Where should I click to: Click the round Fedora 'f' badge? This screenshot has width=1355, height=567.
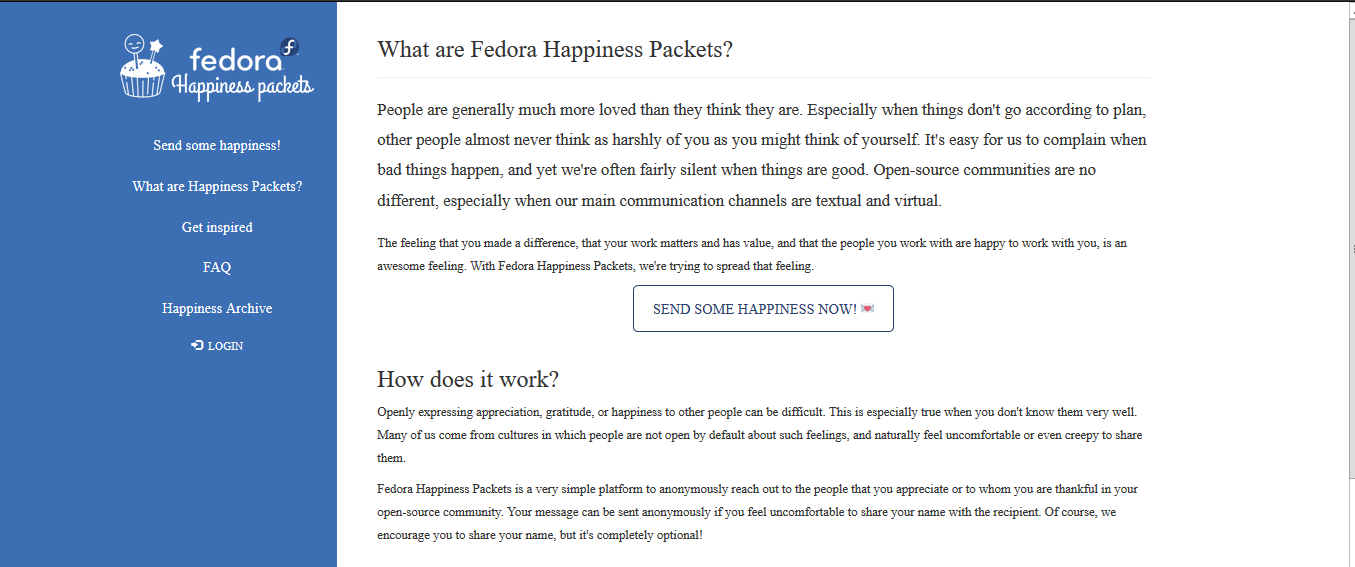(x=290, y=47)
